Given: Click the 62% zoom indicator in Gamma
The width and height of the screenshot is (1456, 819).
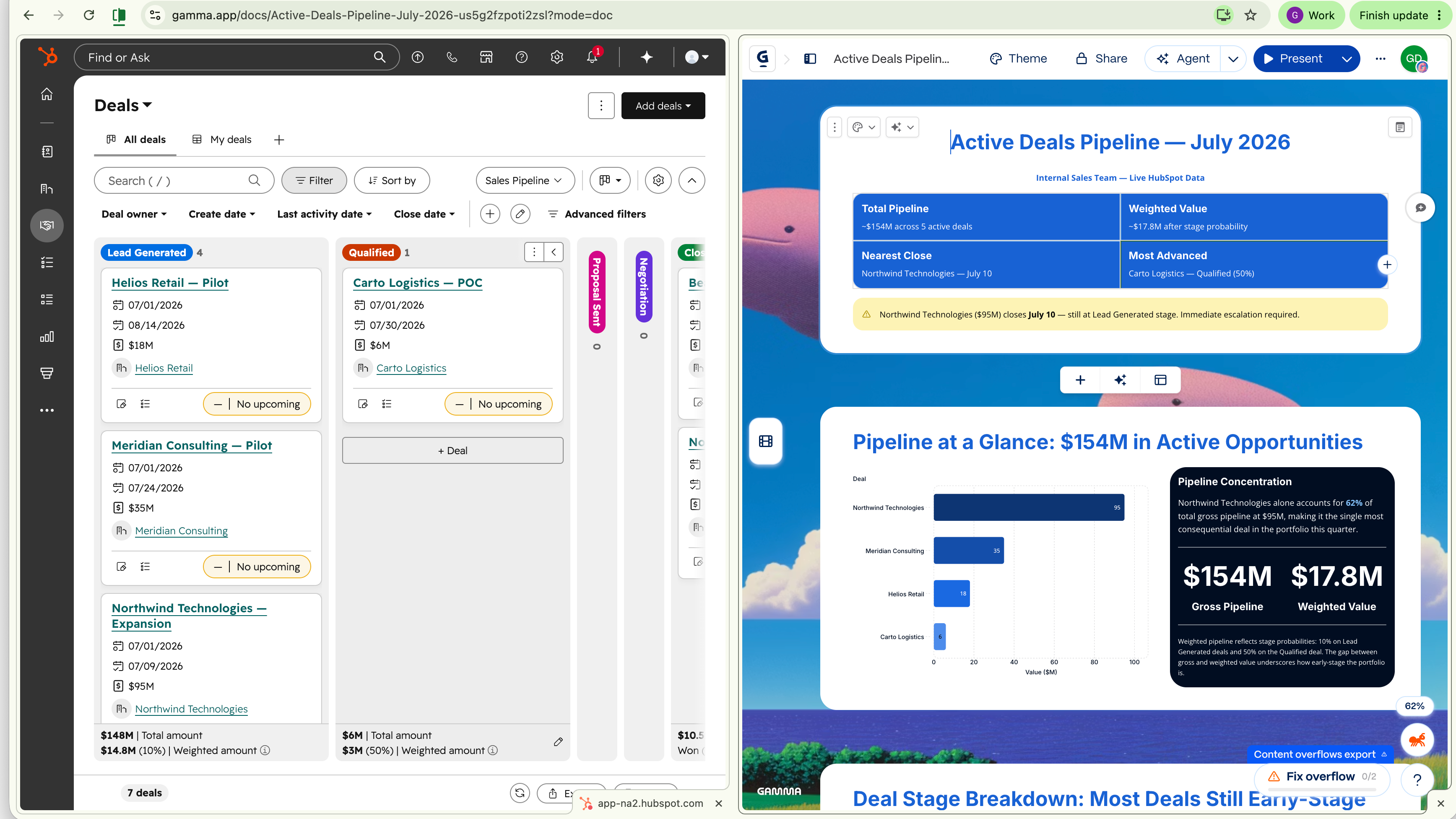Looking at the screenshot, I should pos(1414,706).
